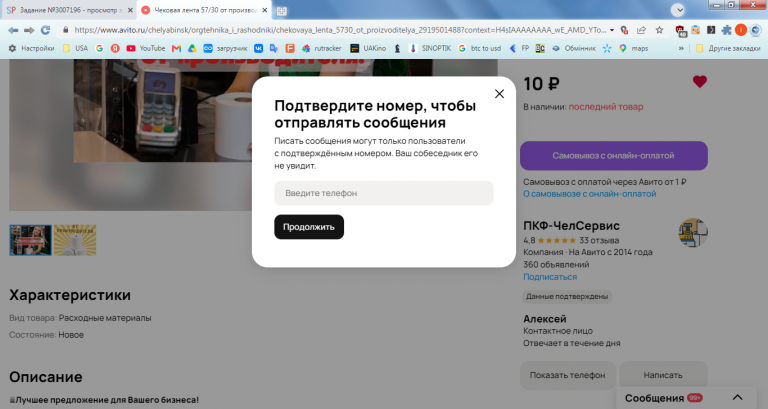Open the 'UAKino' bookmark
Image resolution: width=768 pixels, height=409 pixels.
368,48
